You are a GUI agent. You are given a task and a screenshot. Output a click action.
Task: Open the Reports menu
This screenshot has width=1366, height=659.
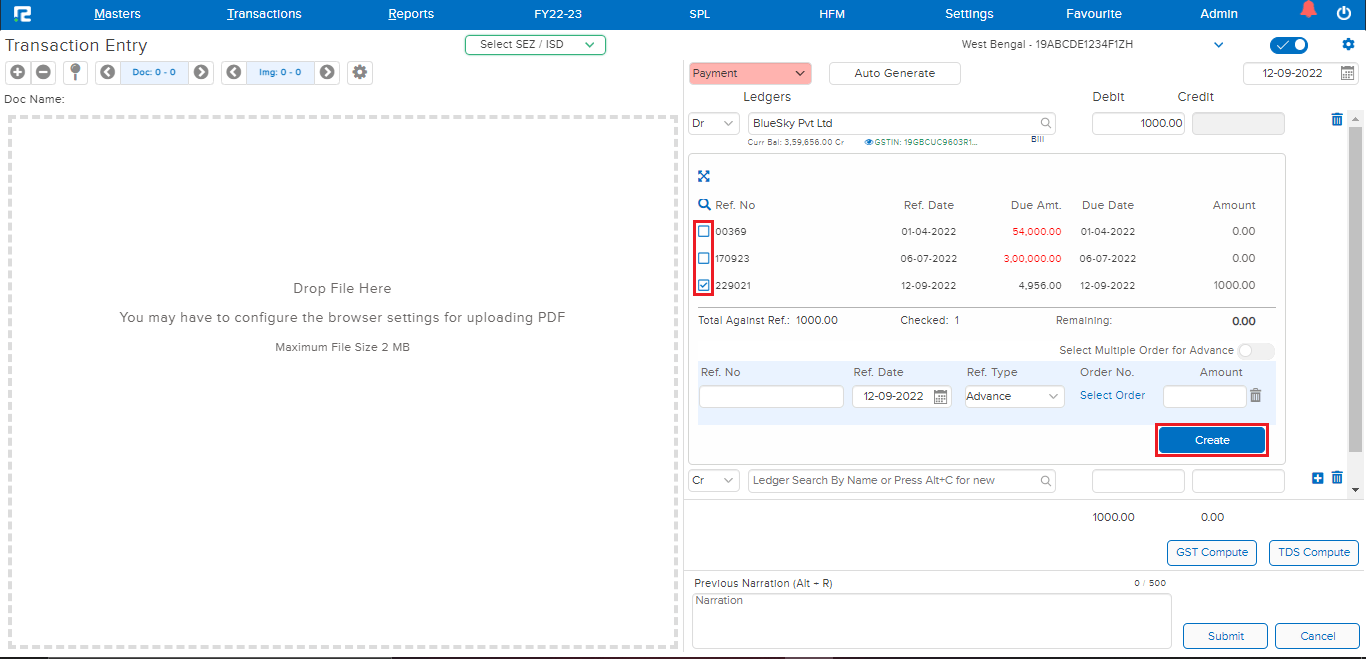pos(411,14)
